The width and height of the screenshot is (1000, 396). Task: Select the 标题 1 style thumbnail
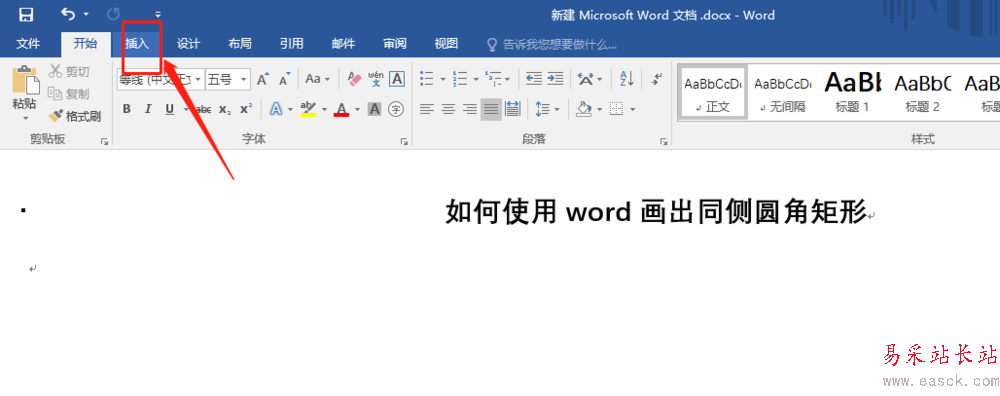tap(853, 91)
